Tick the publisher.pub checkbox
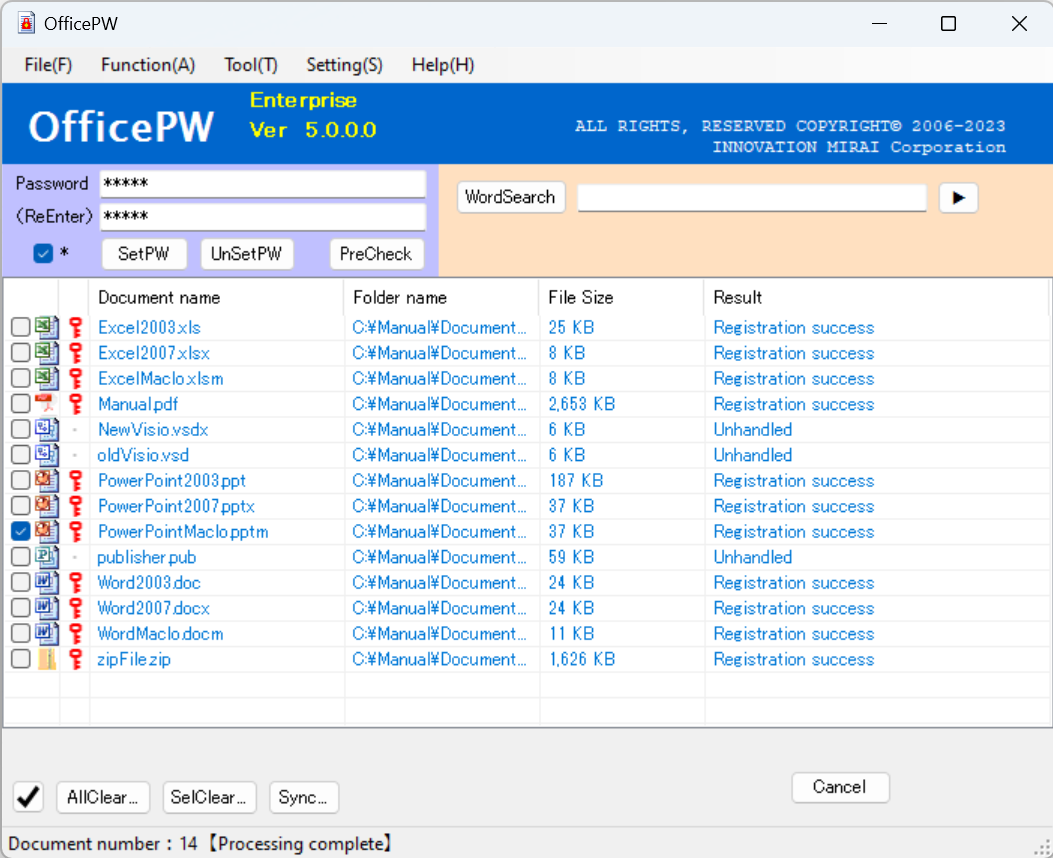Image resolution: width=1053 pixels, height=858 pixels. 21,557
